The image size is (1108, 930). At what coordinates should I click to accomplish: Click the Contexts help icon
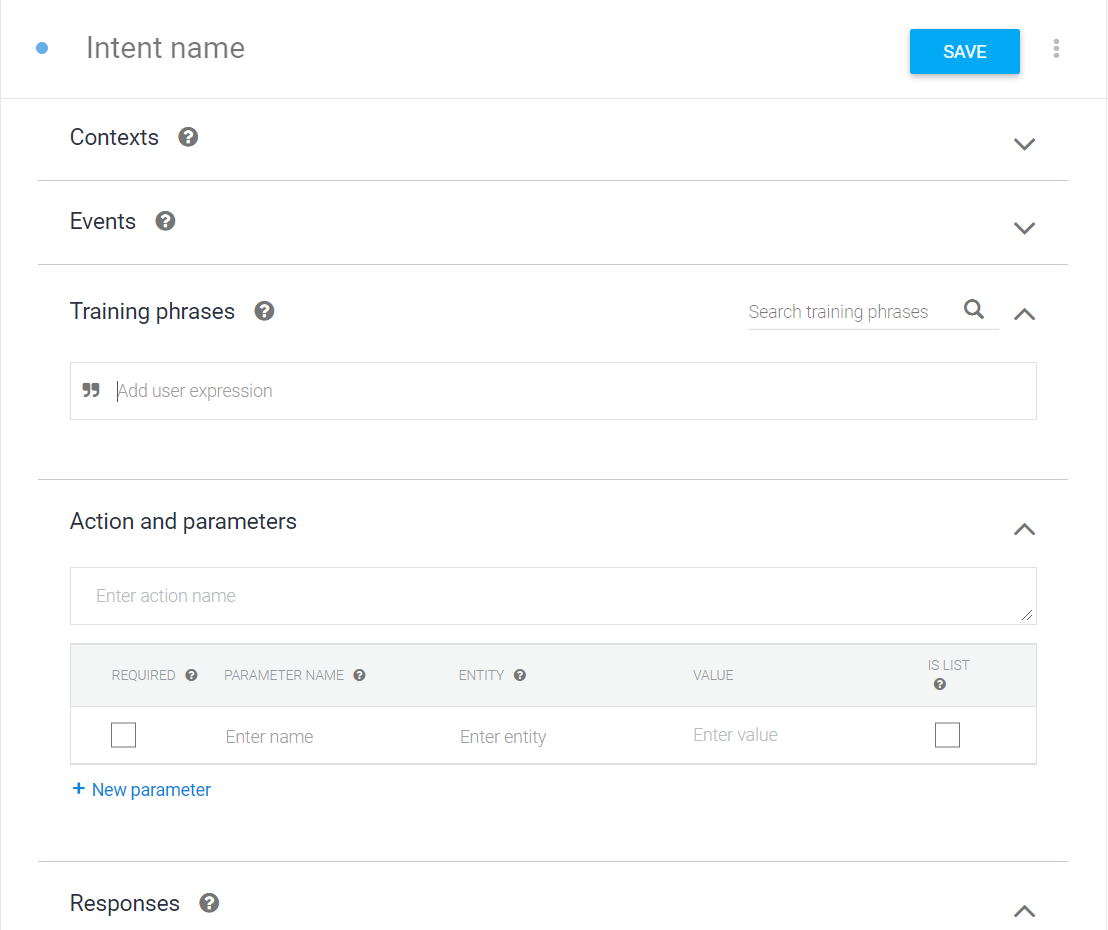pyautogui.click(x=188, y=137)
